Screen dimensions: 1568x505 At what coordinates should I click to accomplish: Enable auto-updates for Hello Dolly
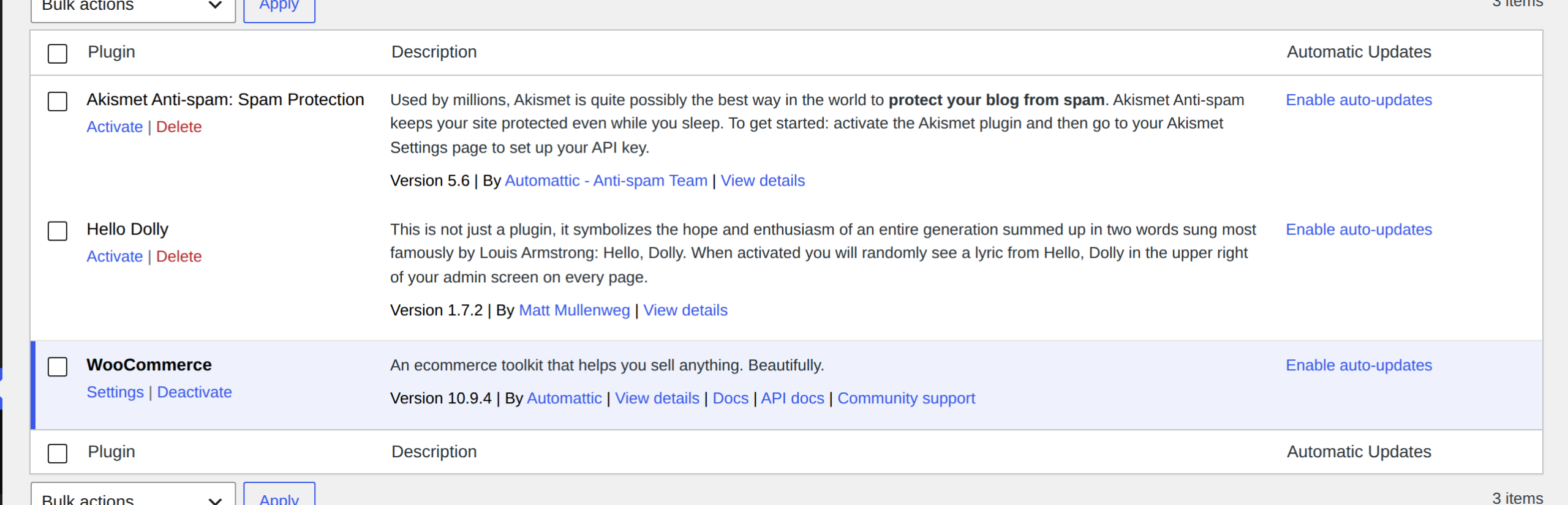[1359, 230]
